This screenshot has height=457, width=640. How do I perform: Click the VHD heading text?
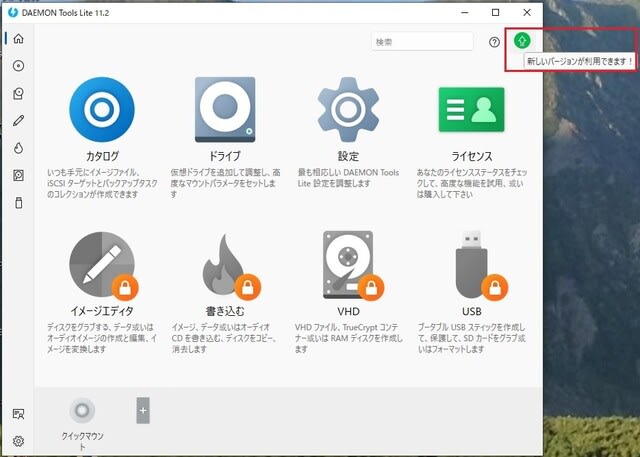coord(348,312)
